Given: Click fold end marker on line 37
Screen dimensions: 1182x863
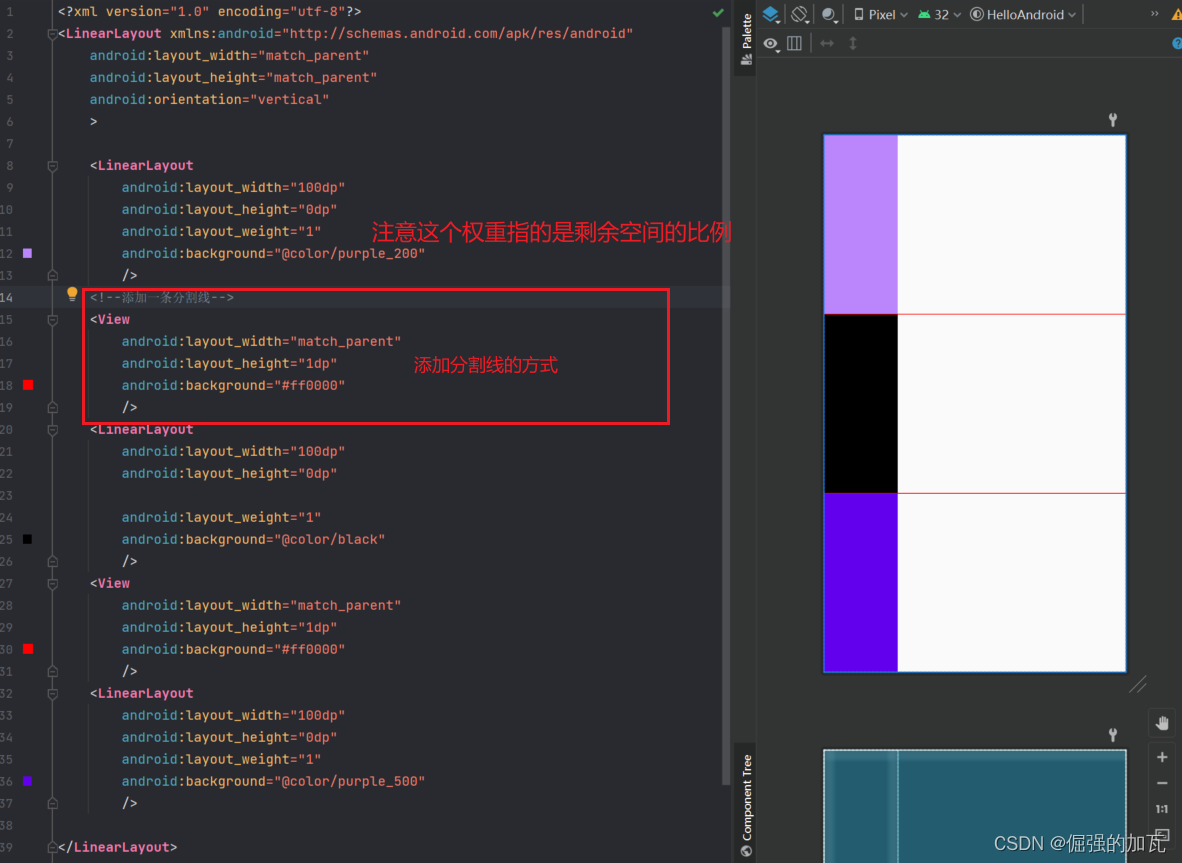Looking at the screenshot, I should 53,803.
